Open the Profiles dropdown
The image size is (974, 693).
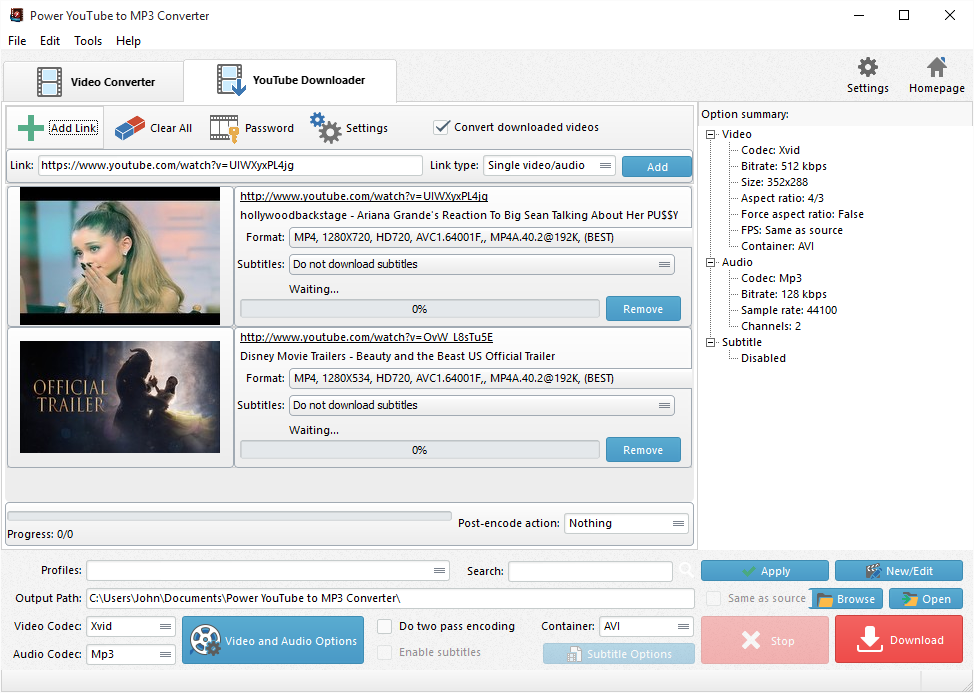click(268, 571)
